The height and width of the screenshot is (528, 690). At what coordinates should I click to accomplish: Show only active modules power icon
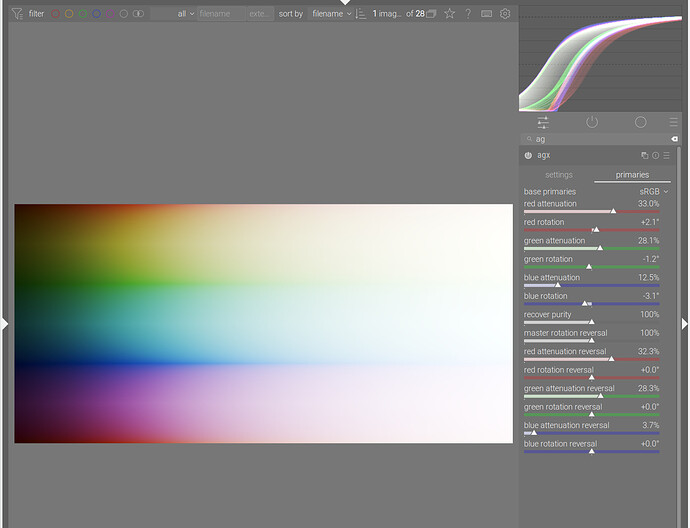(x=592, y=122)
